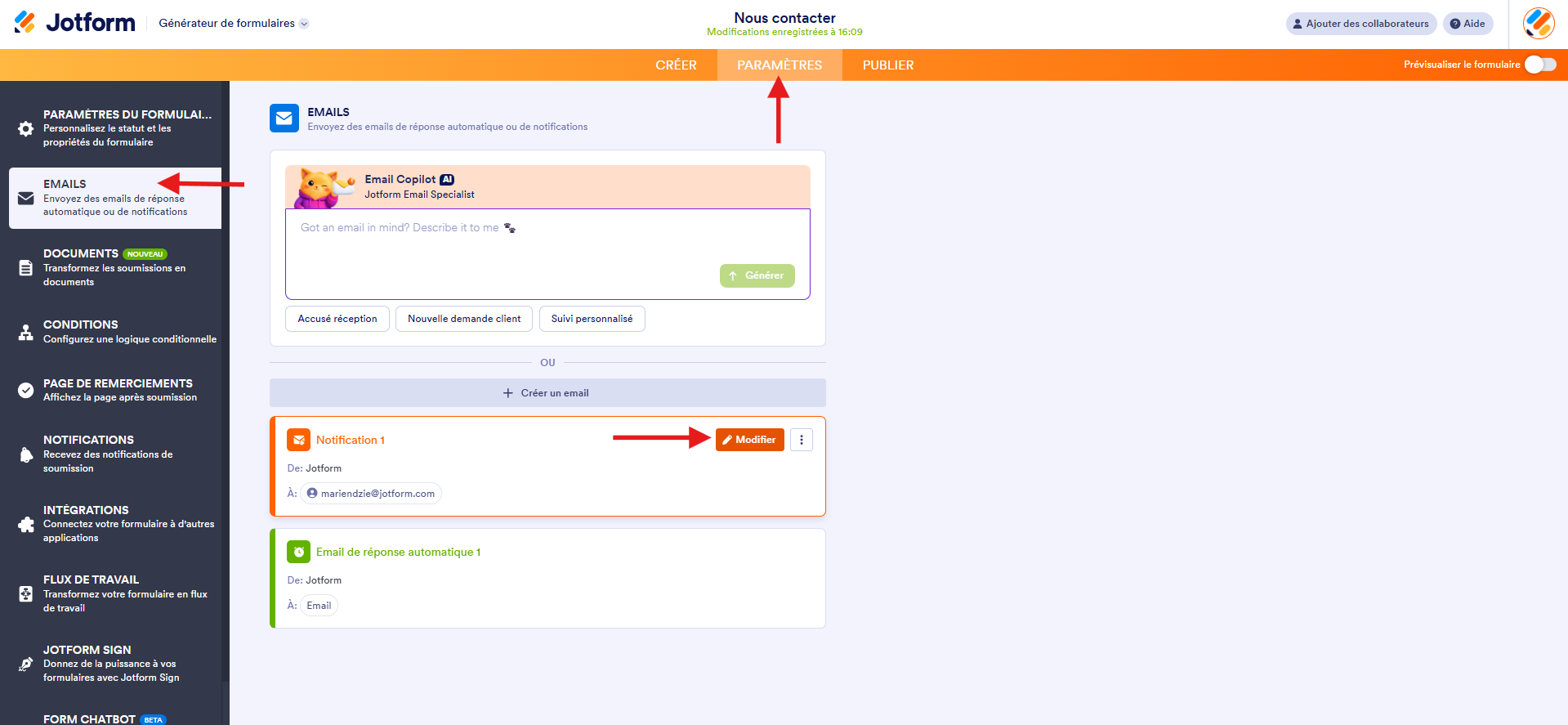Open the user avatar menu
This screenshot has height=725, width=1568.
[1539, 24]
